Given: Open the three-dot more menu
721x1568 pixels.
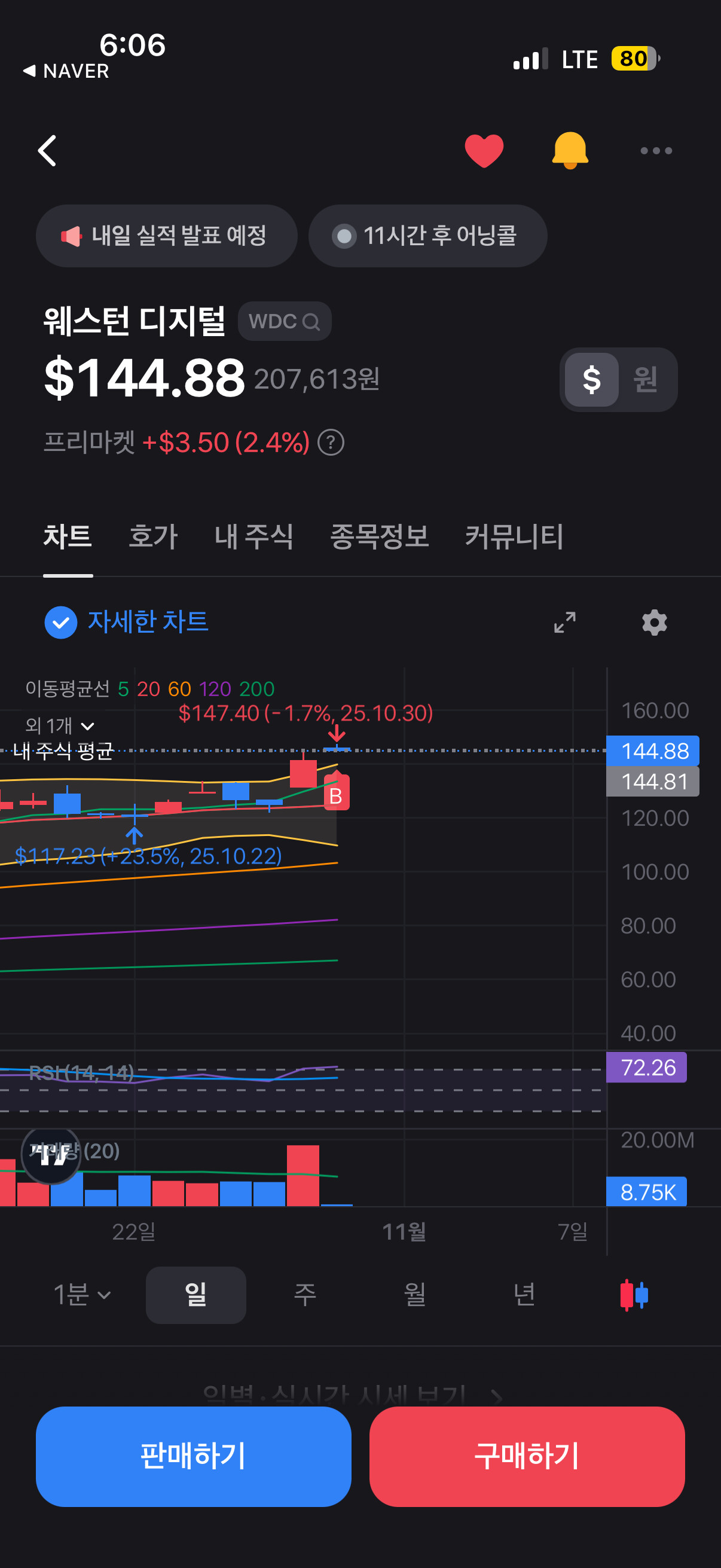Looking at the screenshot, I should [x=656, y=150].
